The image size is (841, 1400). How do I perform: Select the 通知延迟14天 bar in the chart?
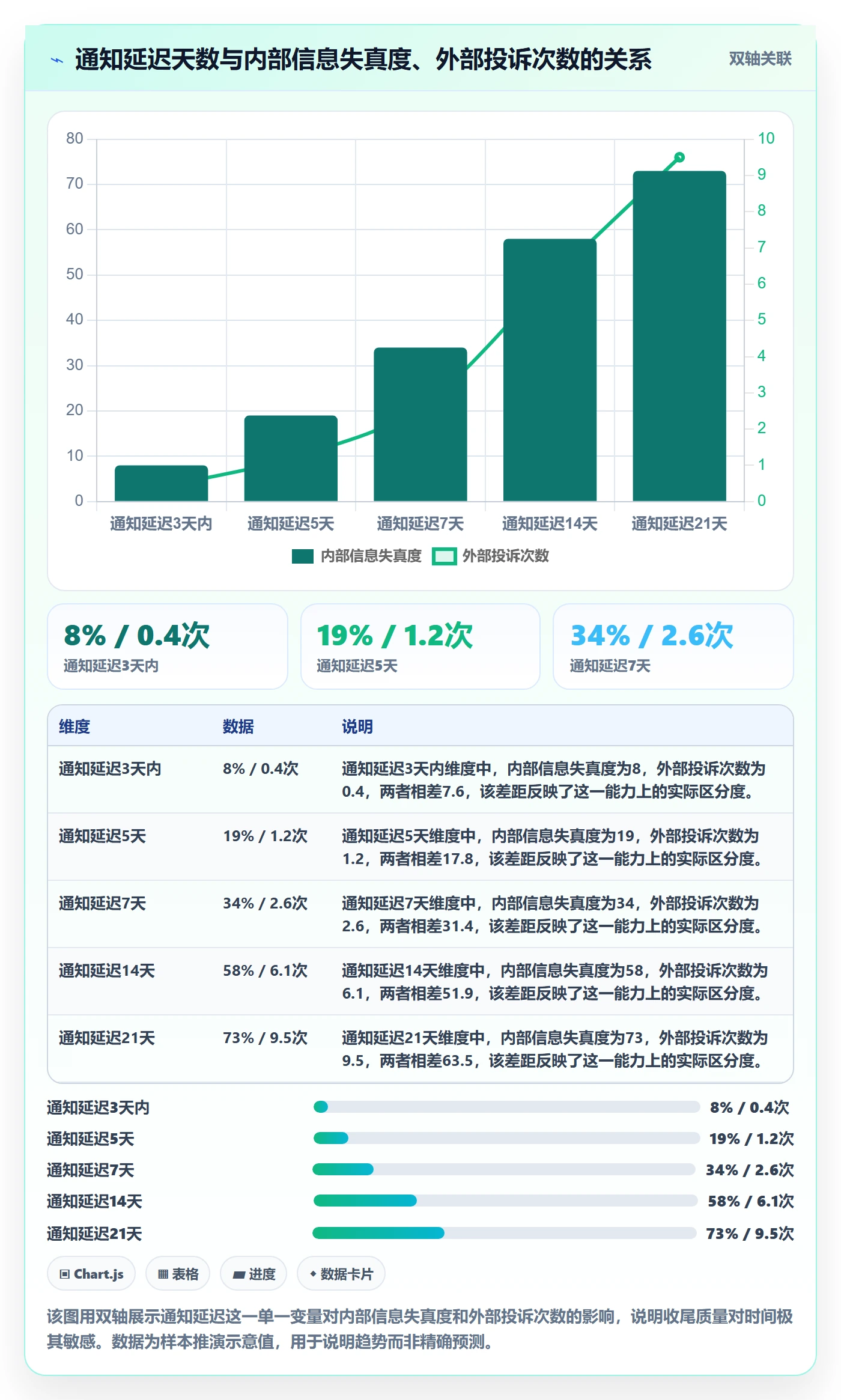[550, 370]
